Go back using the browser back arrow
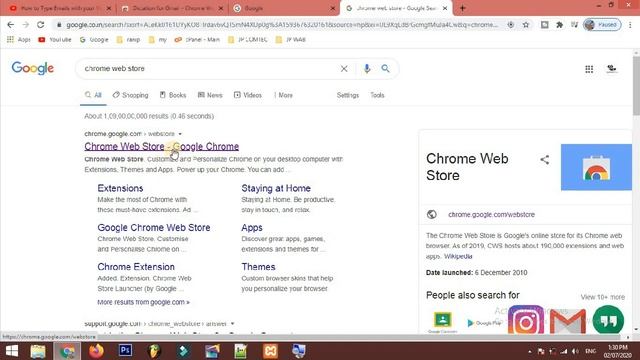This screenshot has height=360, width=640. point(11,25)
